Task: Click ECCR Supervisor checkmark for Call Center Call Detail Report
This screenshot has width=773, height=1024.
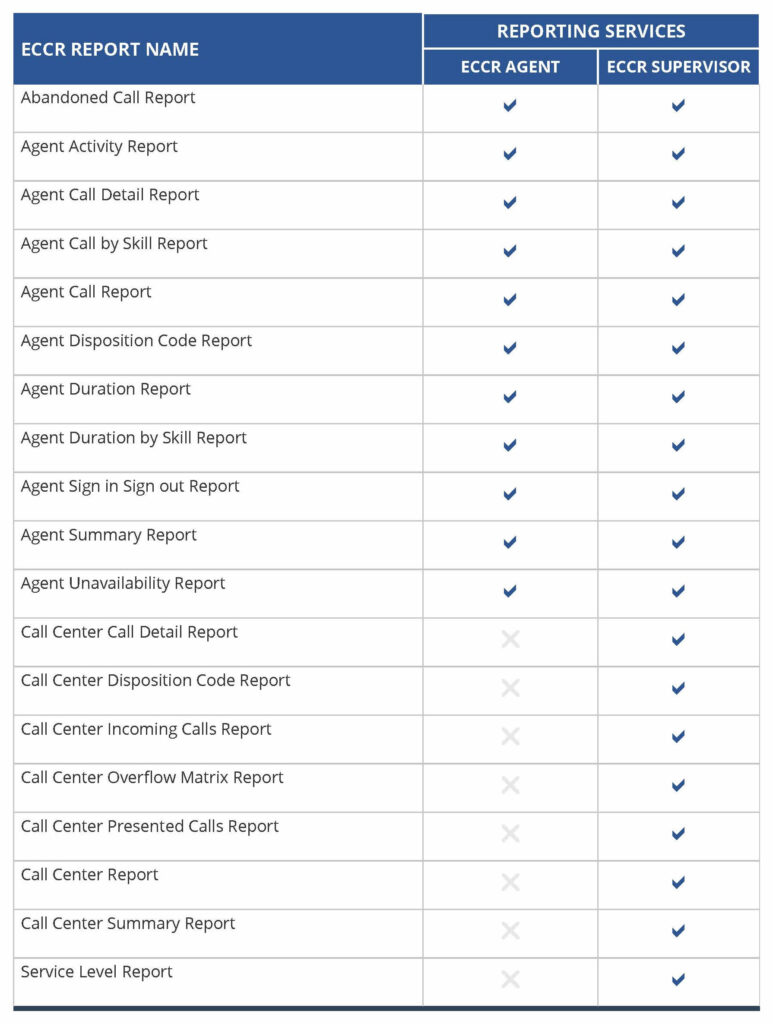Action: (678, 639)
